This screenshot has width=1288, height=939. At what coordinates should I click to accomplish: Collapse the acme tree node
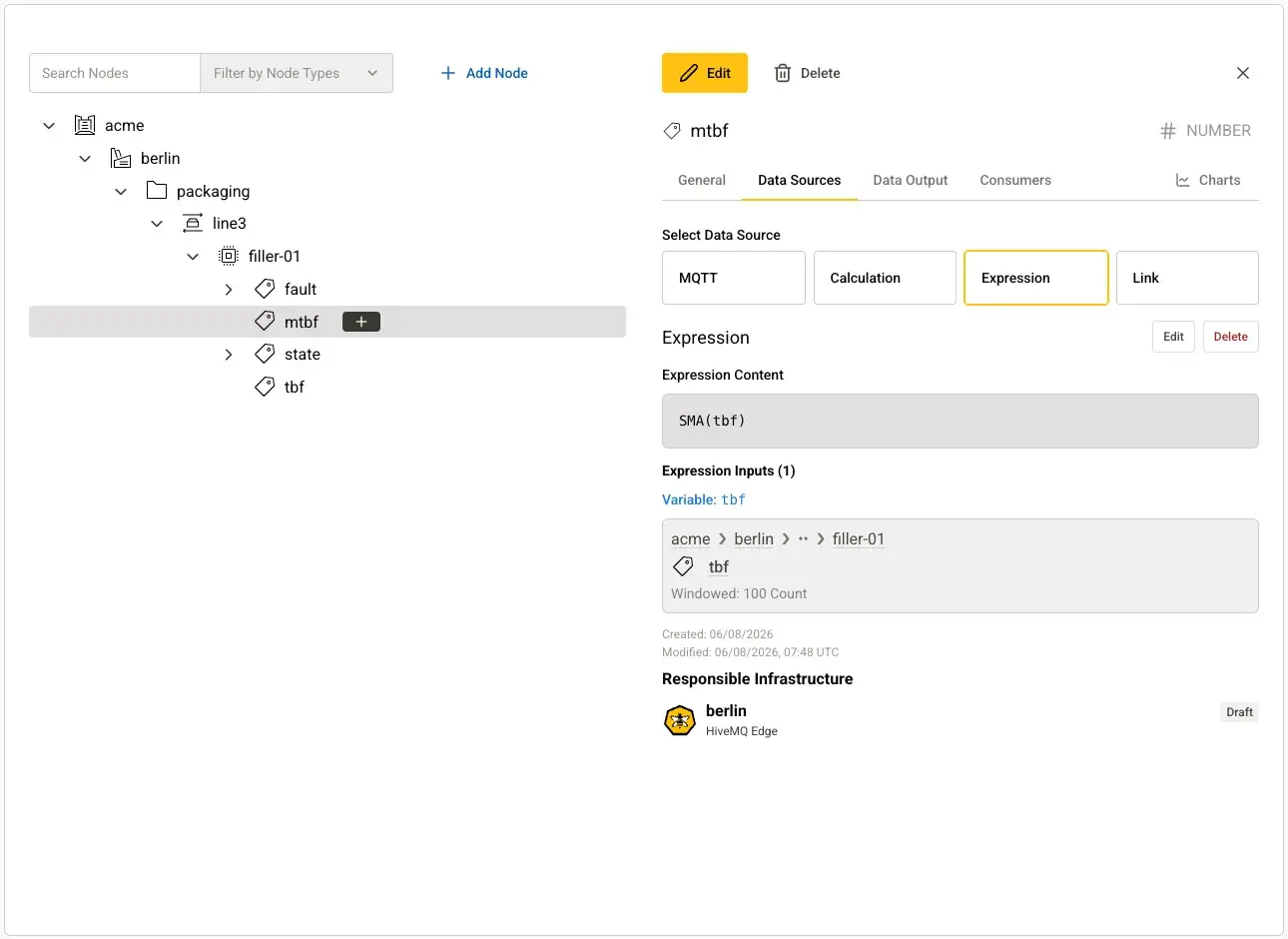coord(49,126)
